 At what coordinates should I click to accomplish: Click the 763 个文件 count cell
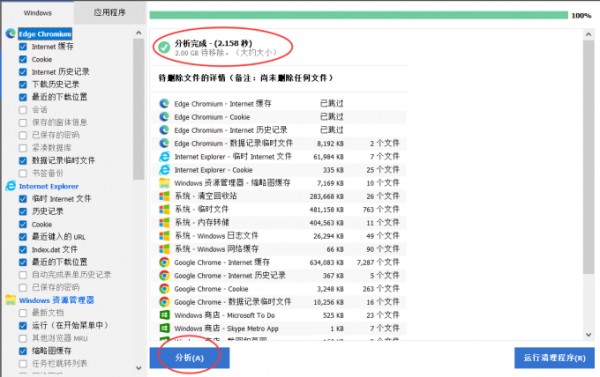click(x=381, y=209)
